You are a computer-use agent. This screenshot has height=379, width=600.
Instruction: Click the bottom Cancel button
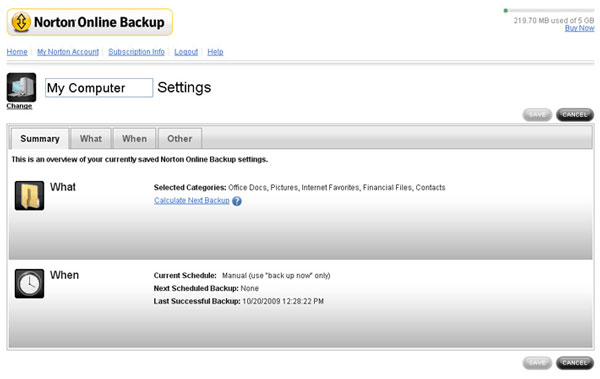(575, 363)
